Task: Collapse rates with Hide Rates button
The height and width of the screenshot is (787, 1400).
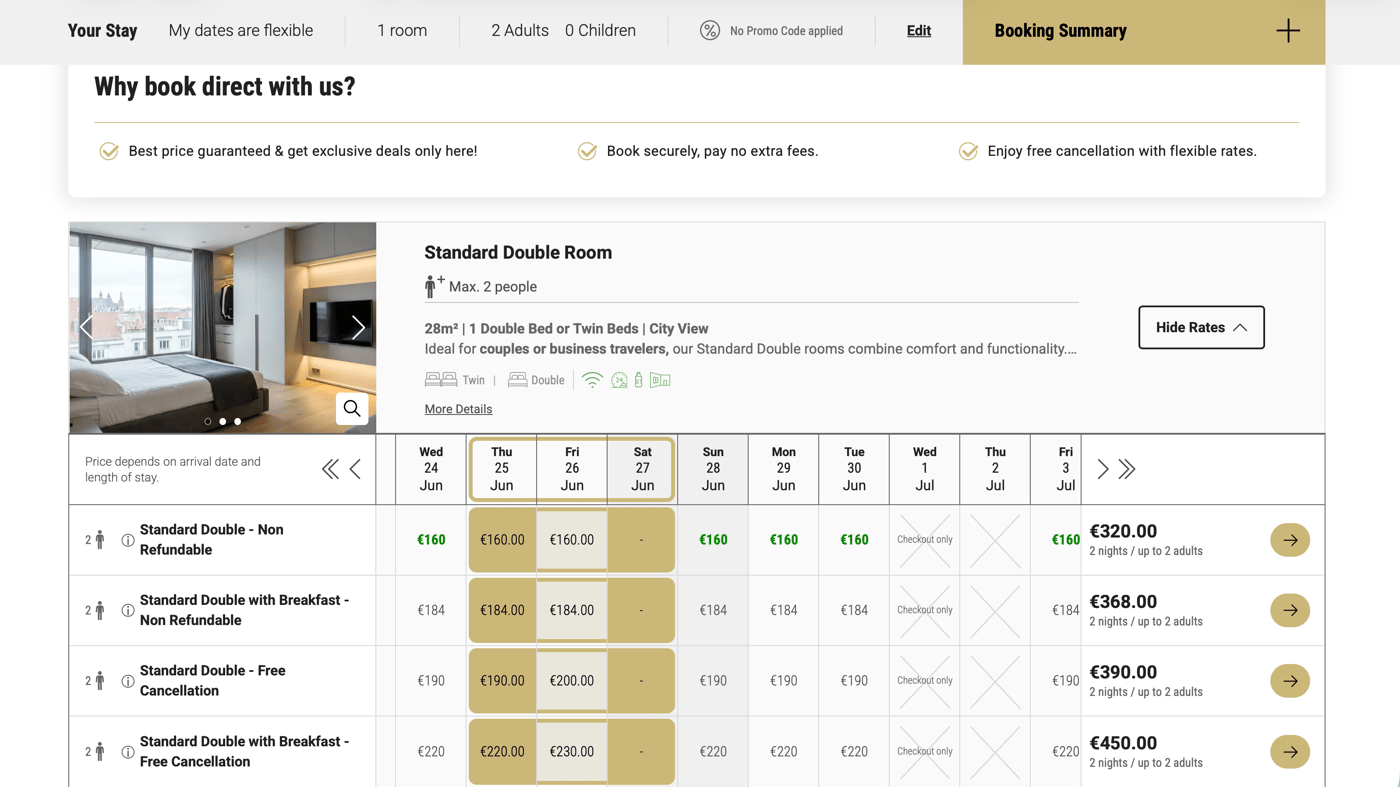Action: pos(1201,327)
